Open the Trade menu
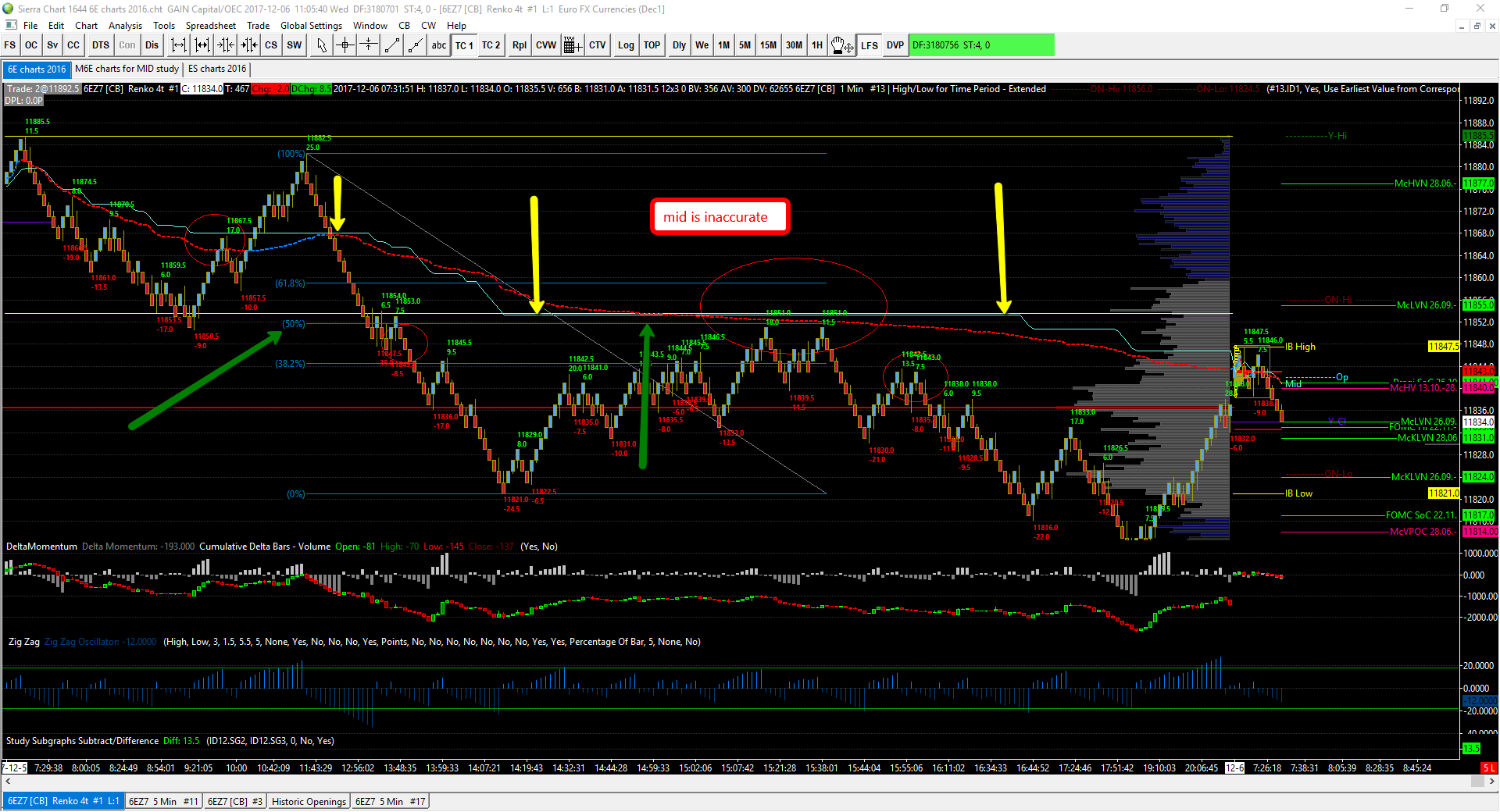The height and width of the screenshot is (812, 1500). point(258,26)
